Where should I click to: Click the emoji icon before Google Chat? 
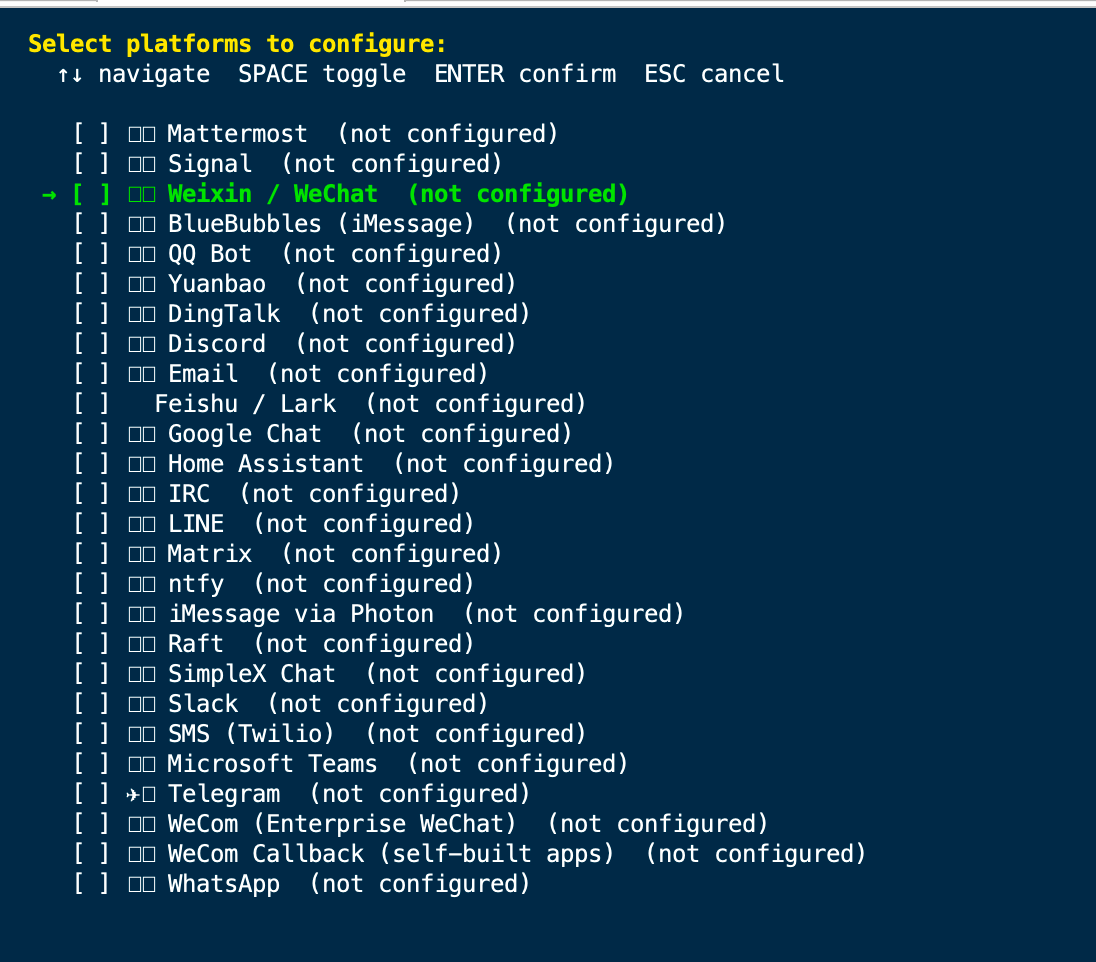pyautogui.click(x=142, y=434)
